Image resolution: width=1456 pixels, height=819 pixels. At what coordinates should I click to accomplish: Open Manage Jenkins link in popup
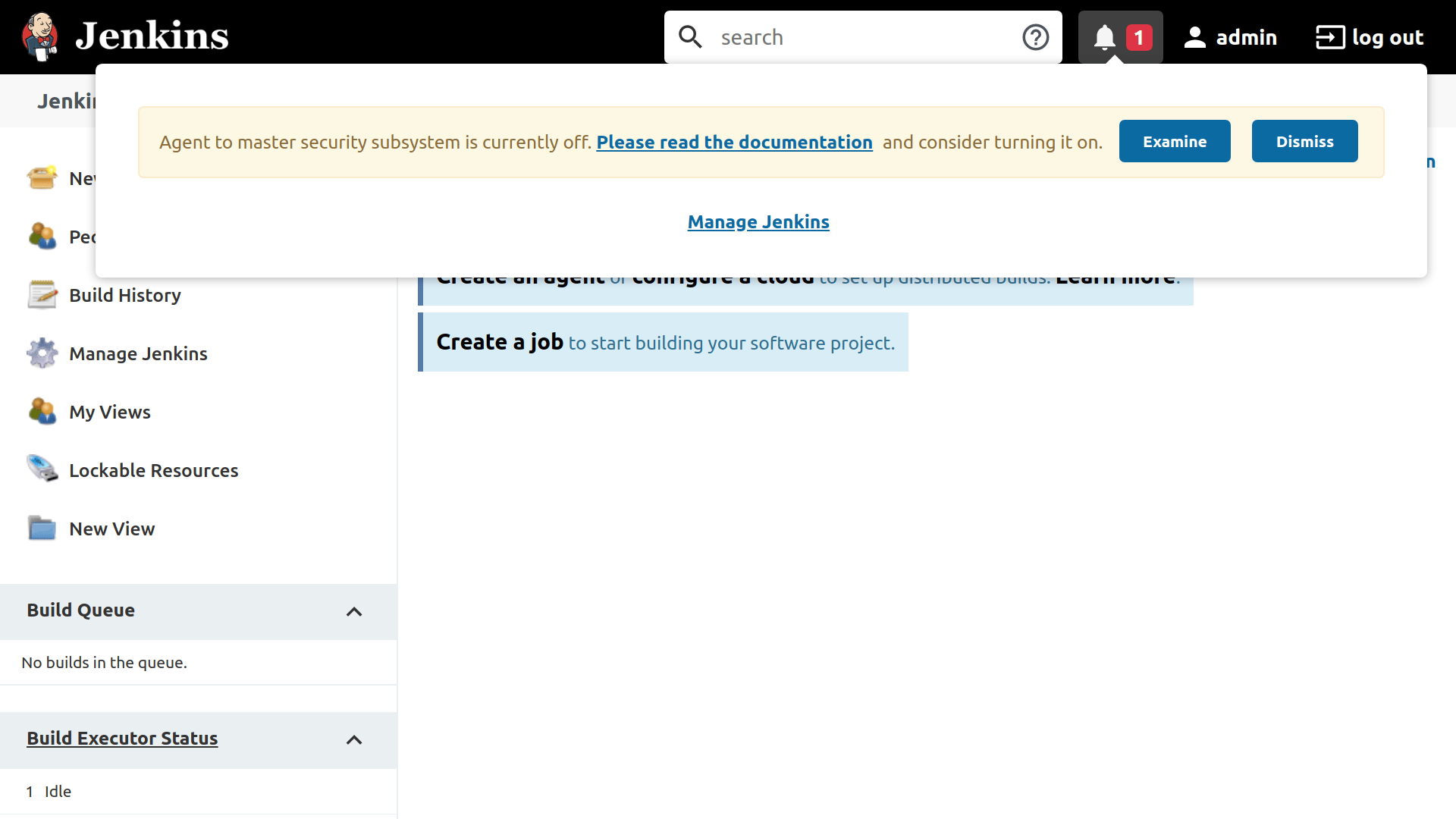758,221
